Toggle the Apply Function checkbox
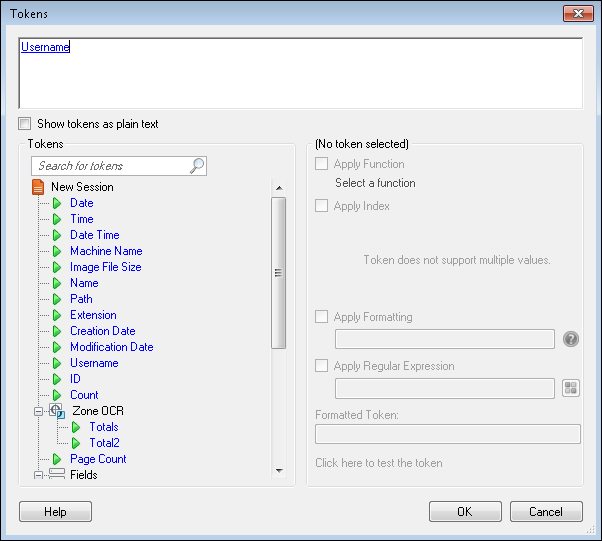The image size is (602, 541). click(321, 164)
